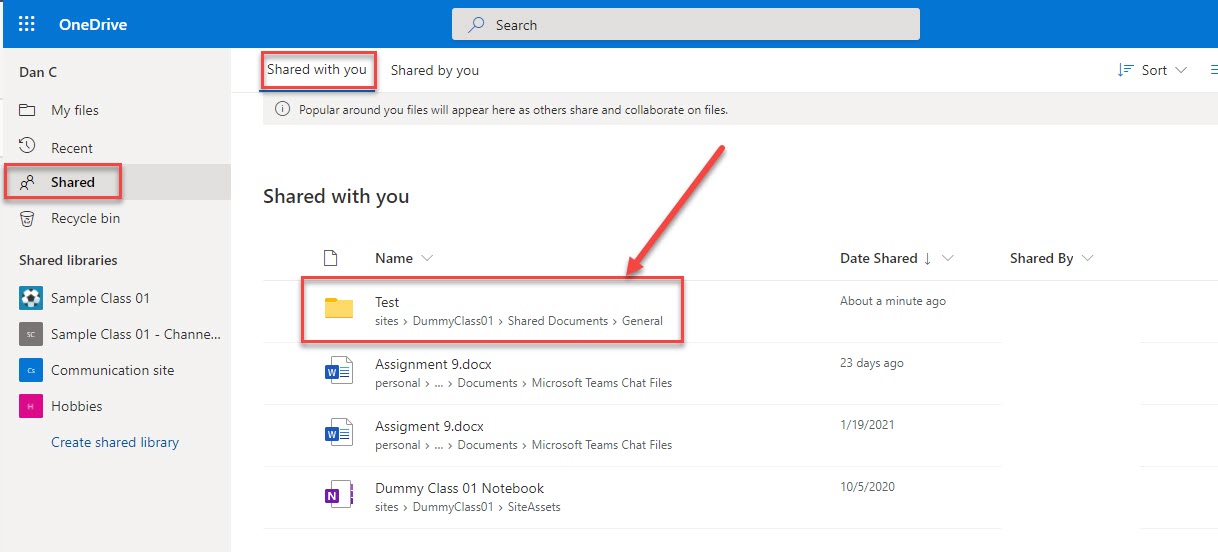Click the Recent clock icon

coord(28,147)
